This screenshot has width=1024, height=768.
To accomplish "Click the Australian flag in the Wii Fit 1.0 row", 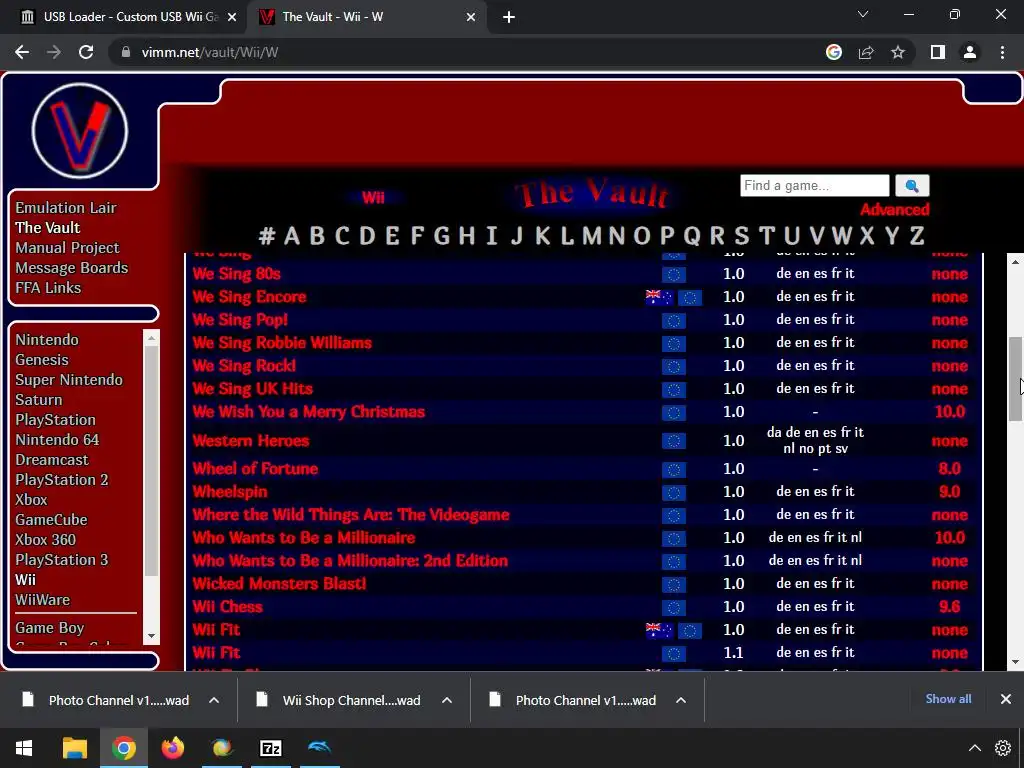I will coord(658,631).
